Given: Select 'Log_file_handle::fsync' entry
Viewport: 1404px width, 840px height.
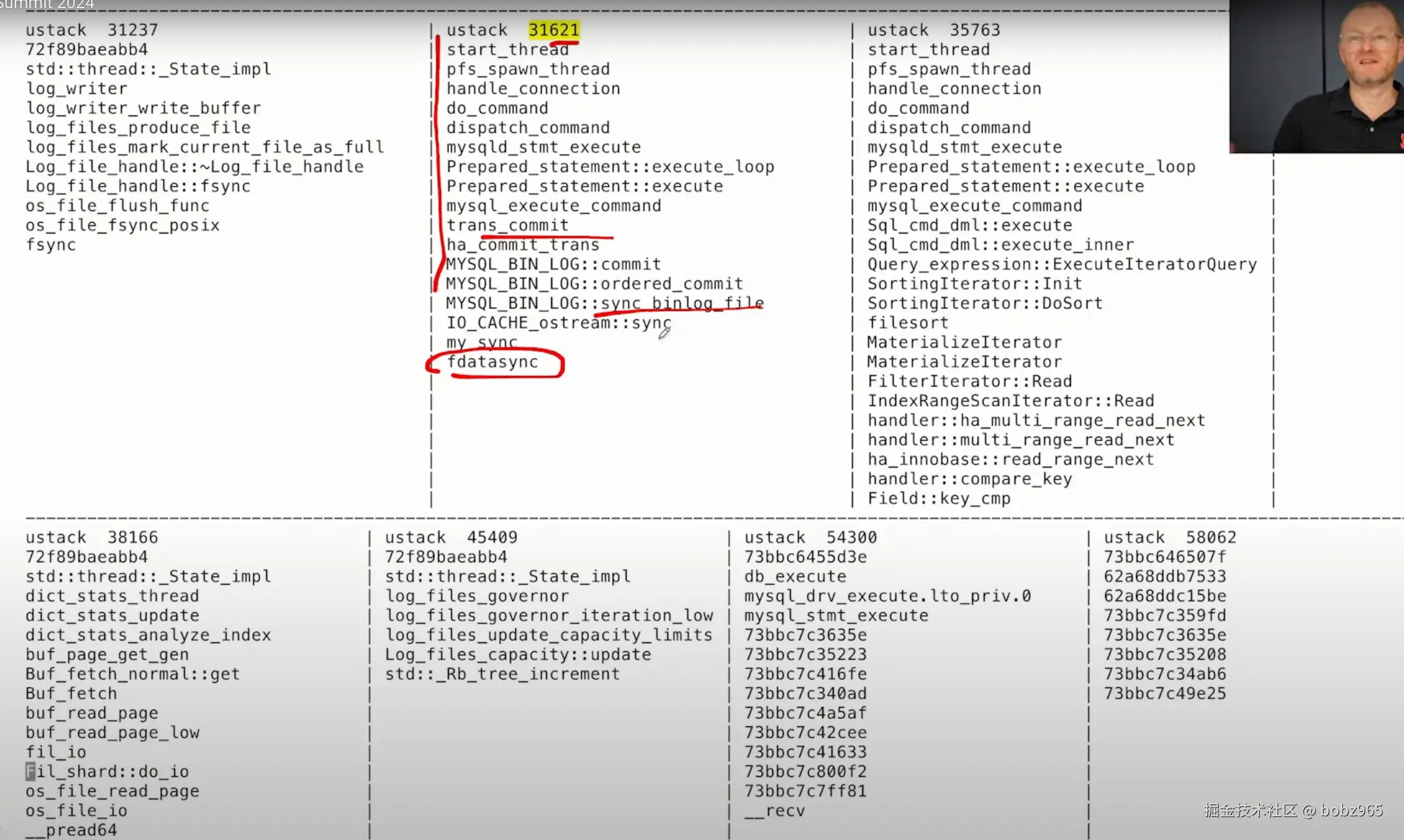Looking at the screenshot, I should point(139,186).
